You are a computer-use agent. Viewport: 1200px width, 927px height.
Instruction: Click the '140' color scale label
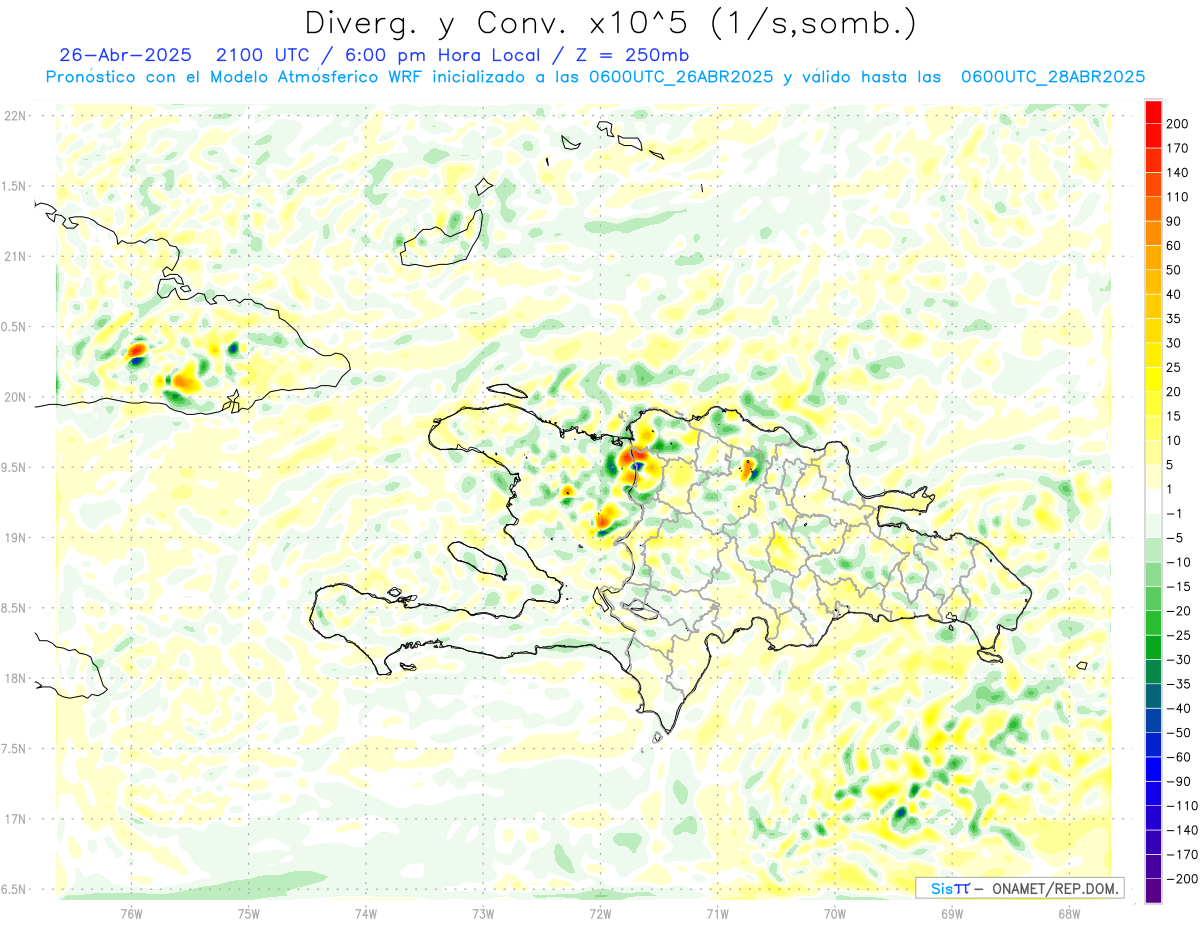point(1179,173)
